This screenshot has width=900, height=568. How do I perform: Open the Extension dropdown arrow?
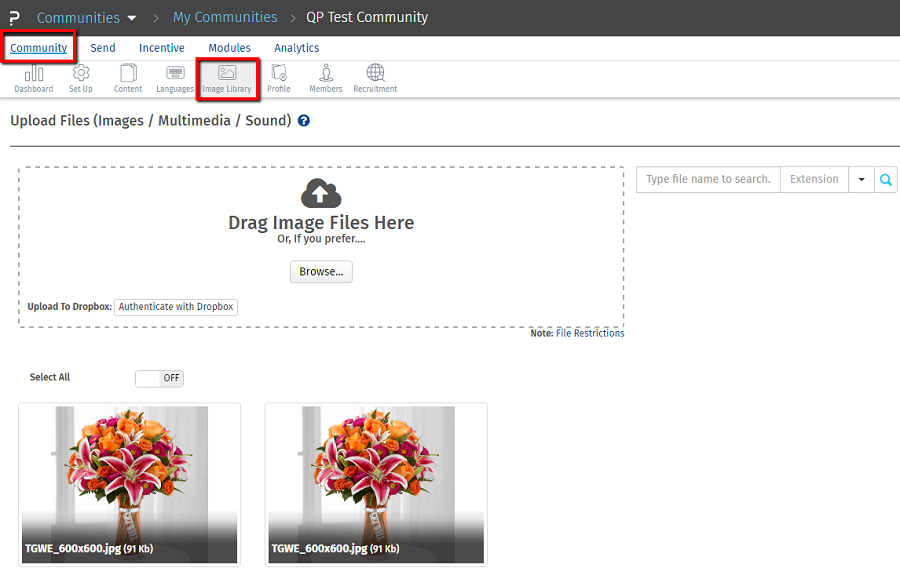tap(861, 180)
